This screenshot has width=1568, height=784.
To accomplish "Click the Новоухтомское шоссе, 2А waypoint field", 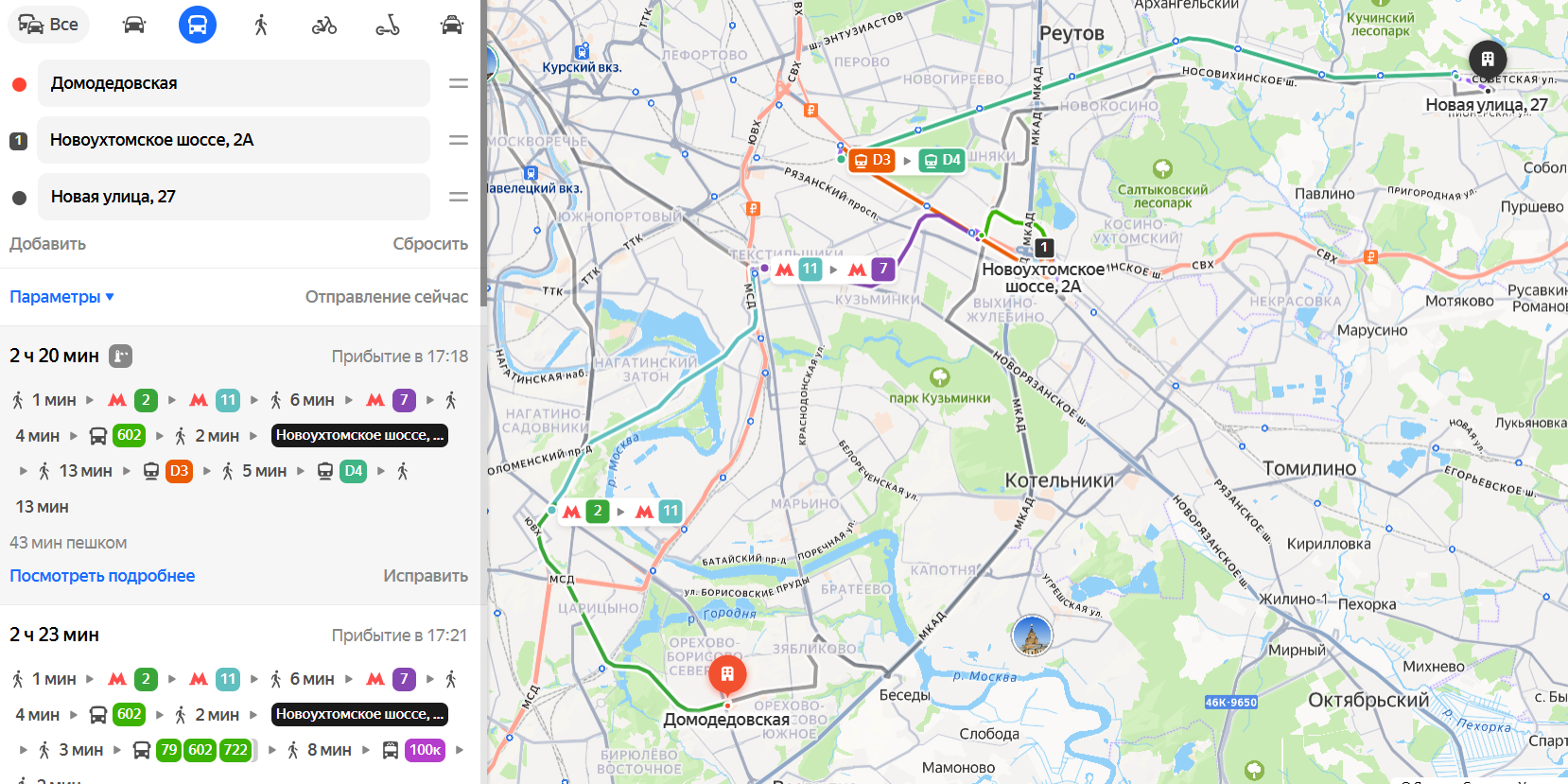I will (234, 140).
